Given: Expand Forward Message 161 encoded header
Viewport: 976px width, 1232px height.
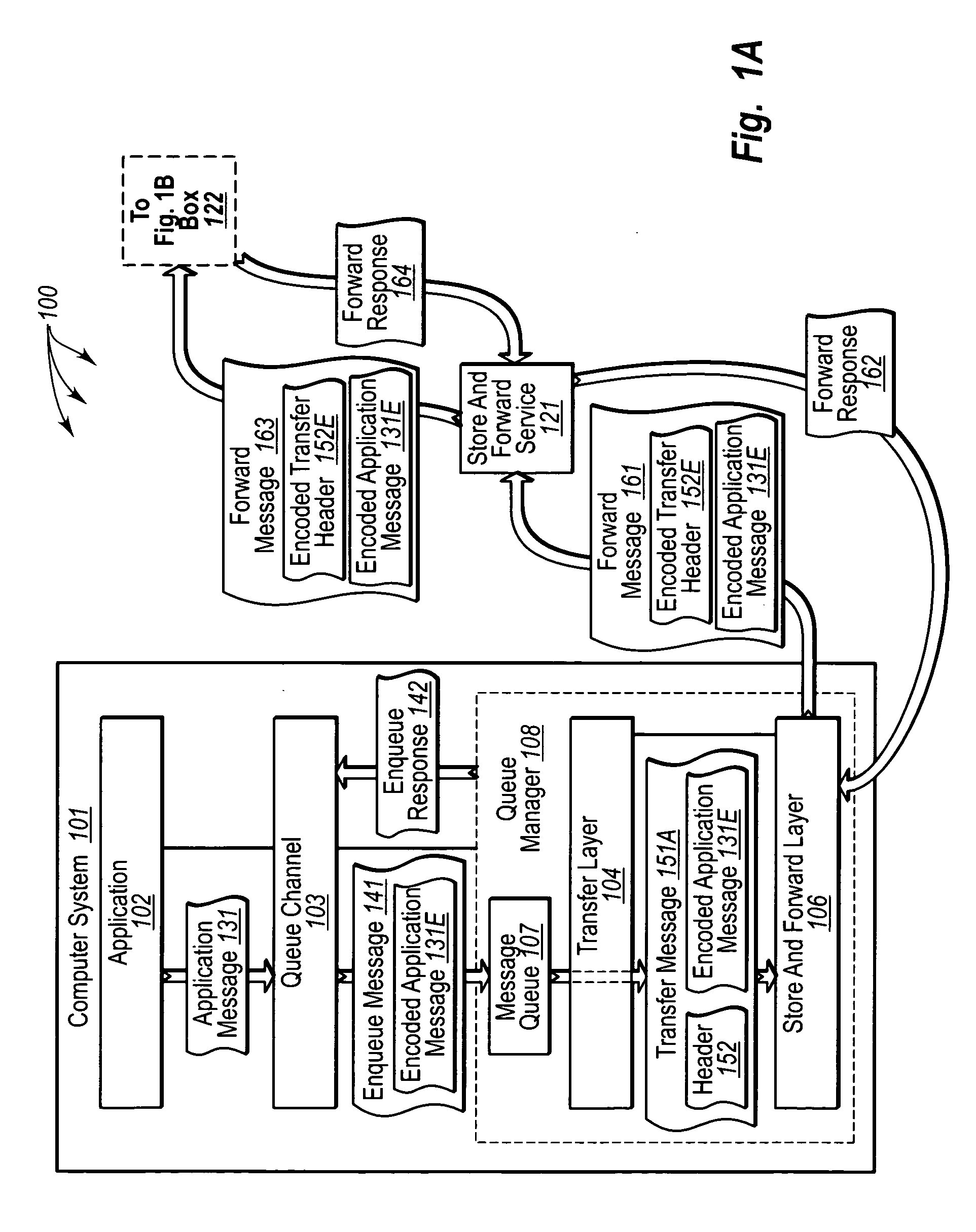Looking at the screenshot, I should 661,610.
